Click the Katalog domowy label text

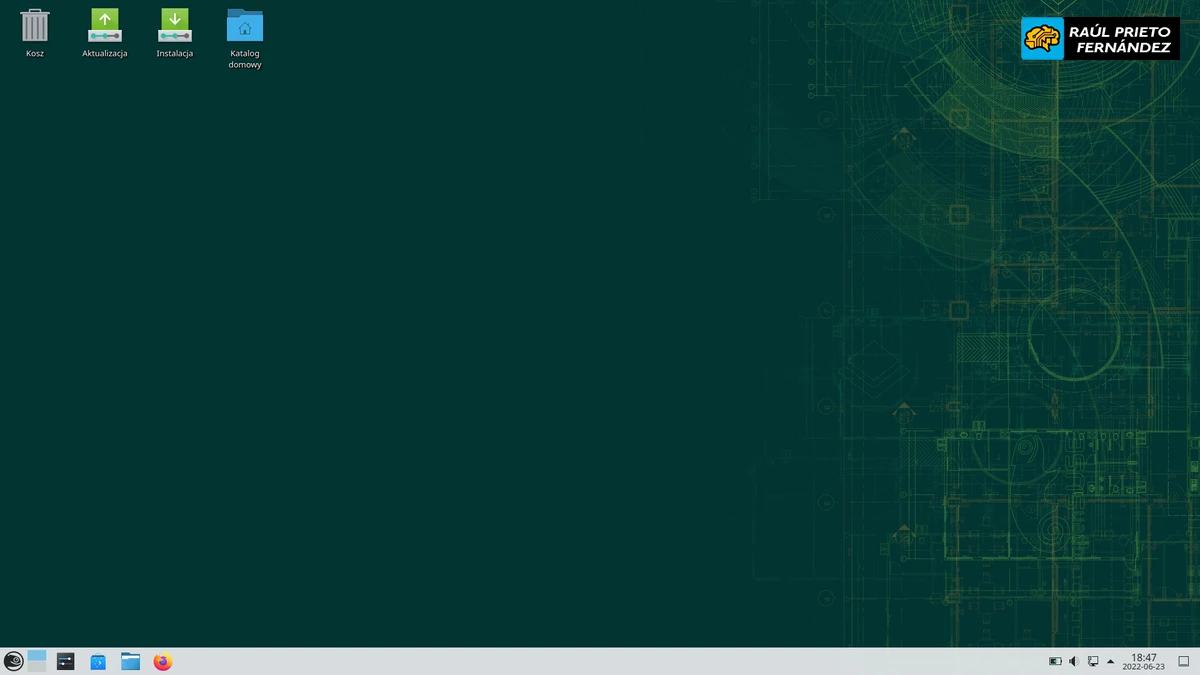[x=244, y=60]
